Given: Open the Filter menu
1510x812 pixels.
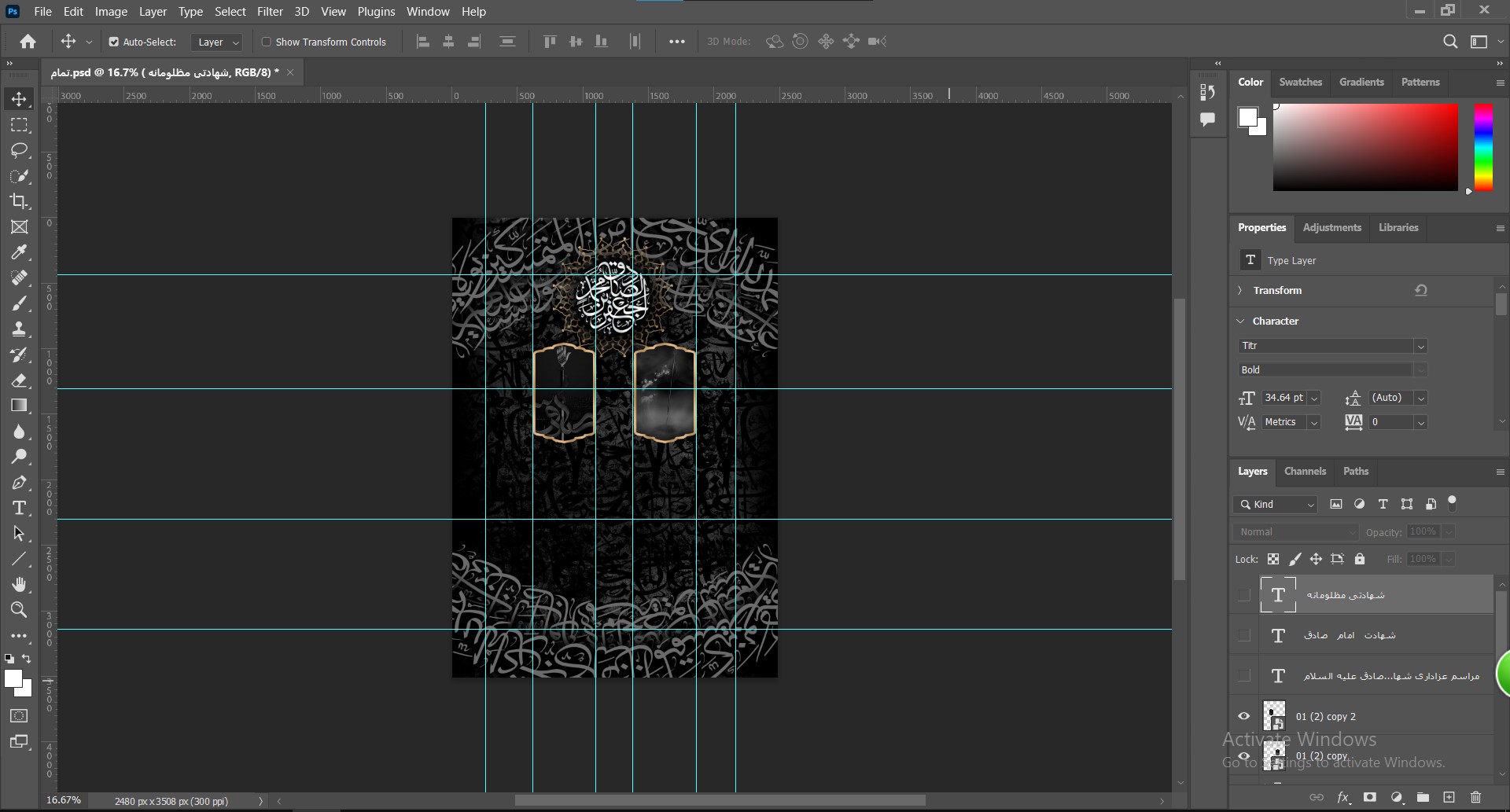Looking at the screenshot, I should (270, 12).
